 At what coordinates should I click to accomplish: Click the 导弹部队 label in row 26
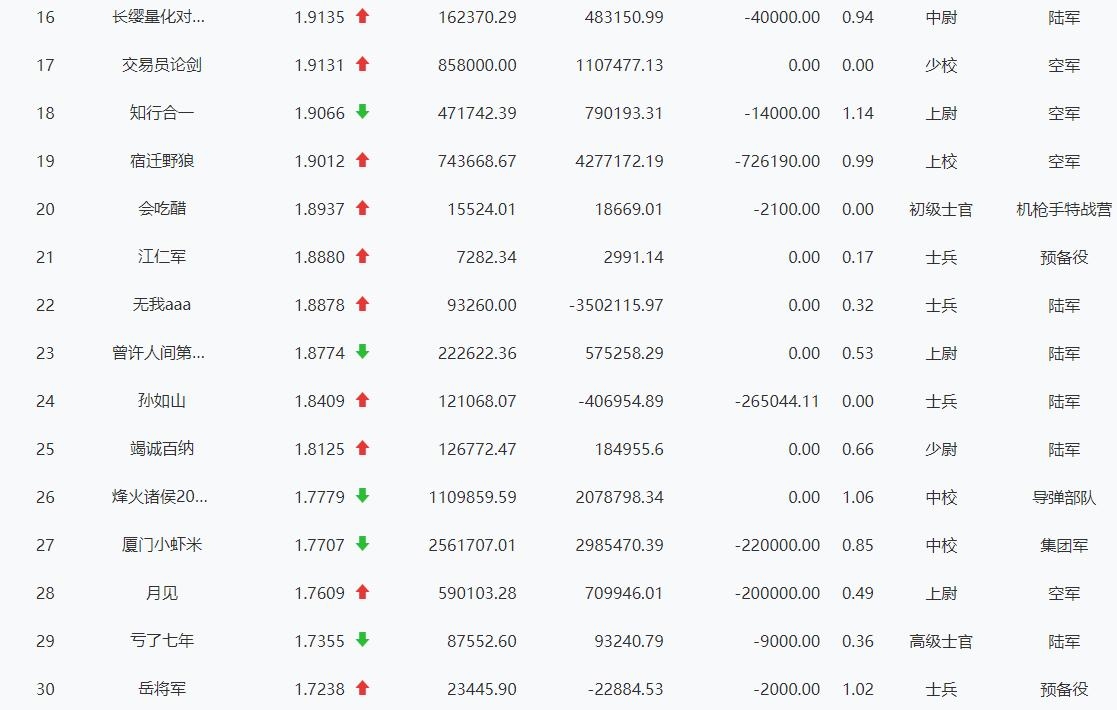pyautogui.click(x=1064, y=497)
